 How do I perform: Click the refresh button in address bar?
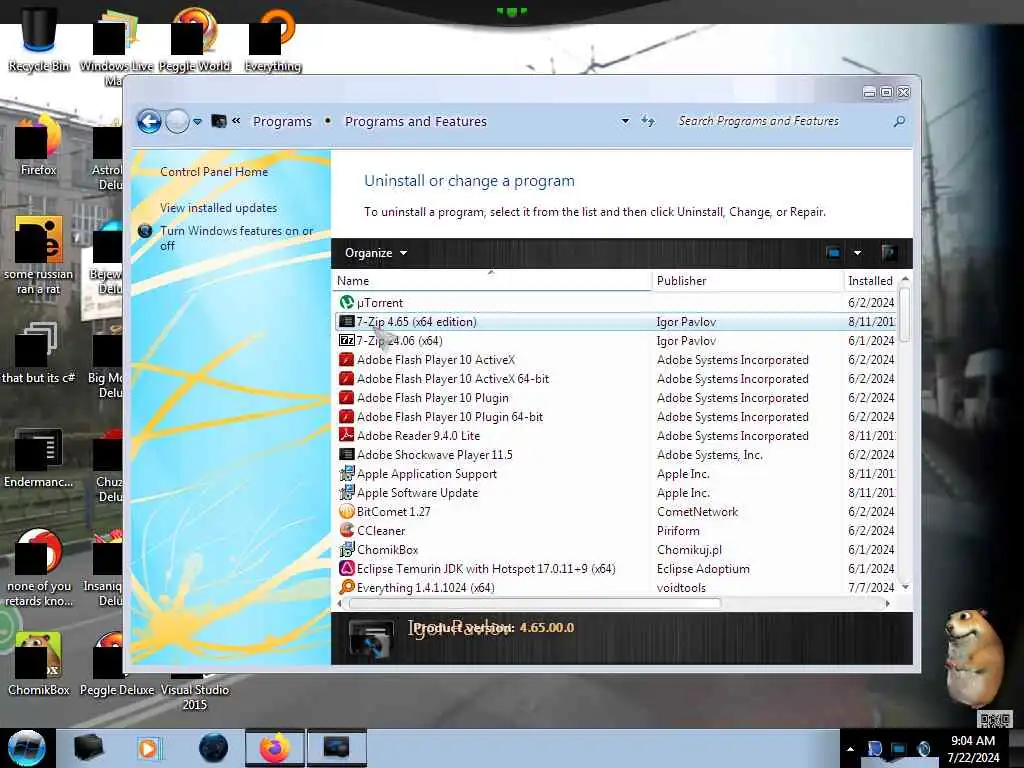click(x=648, y=121)
